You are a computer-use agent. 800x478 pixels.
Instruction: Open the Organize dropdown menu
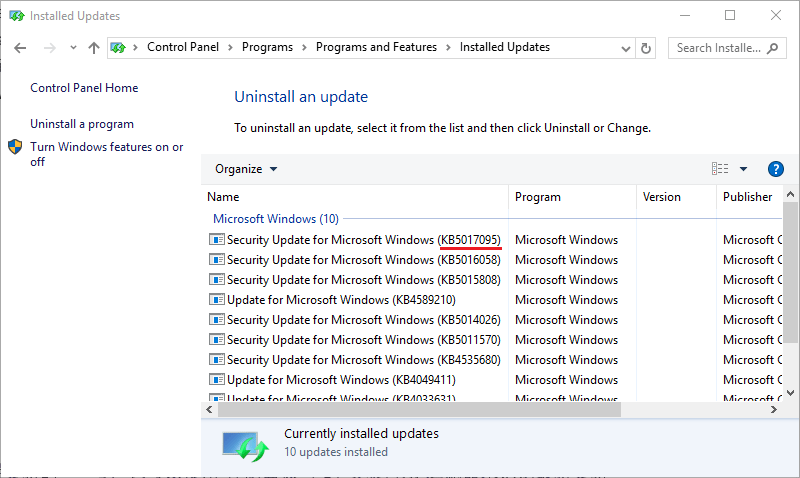[246, 169]
